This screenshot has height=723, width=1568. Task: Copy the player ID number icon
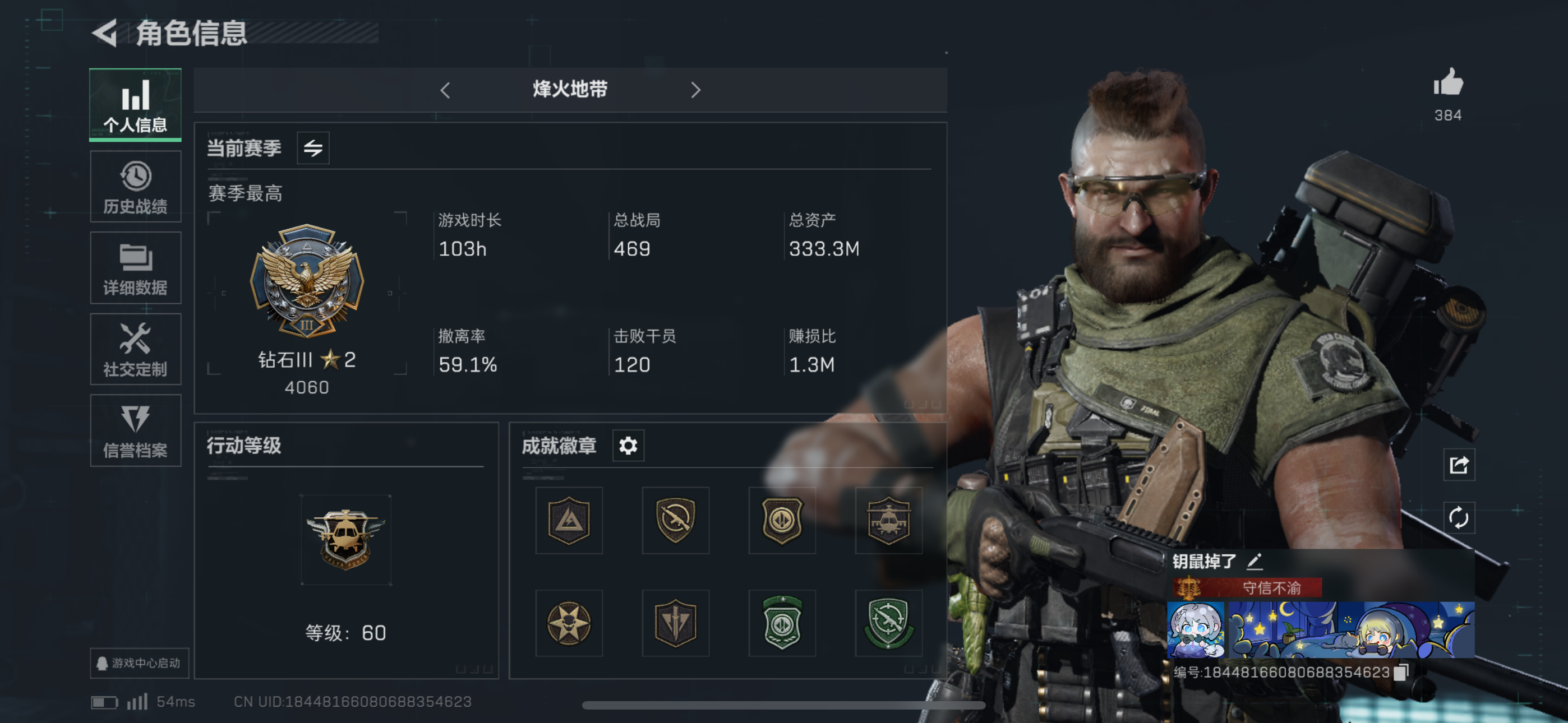[x=1401, y=672]
